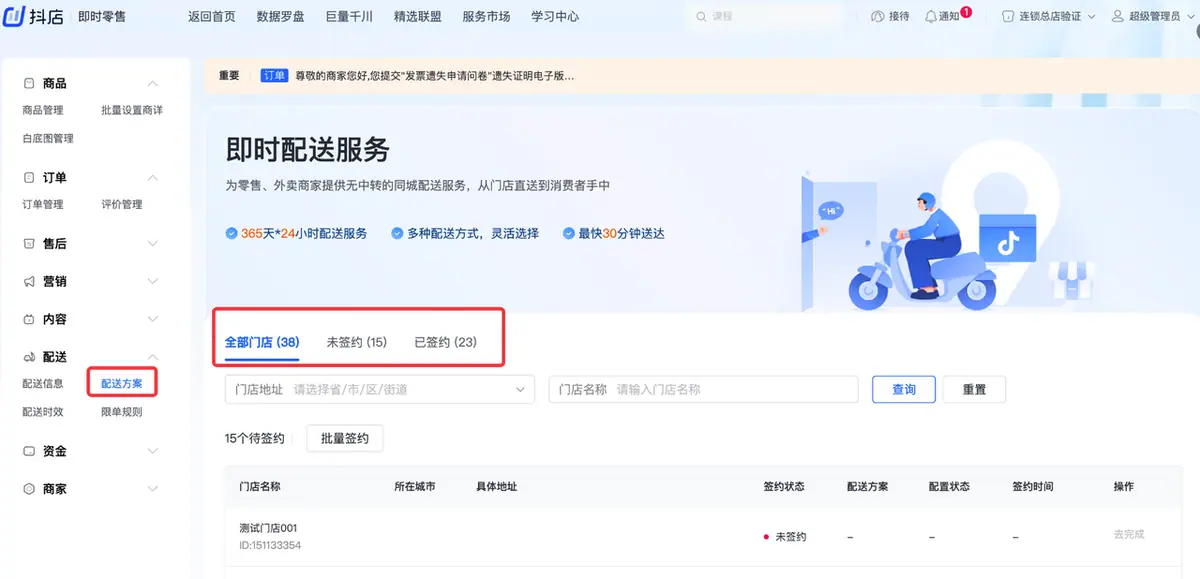Click the 商品 section icon in sidebar

(29, 84)
